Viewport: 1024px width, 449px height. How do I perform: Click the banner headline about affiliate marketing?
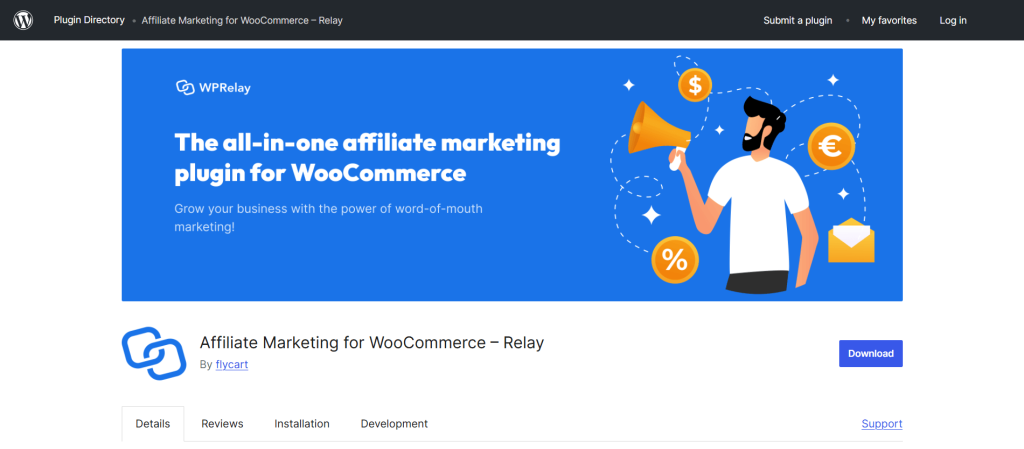[x=367, y=158]
